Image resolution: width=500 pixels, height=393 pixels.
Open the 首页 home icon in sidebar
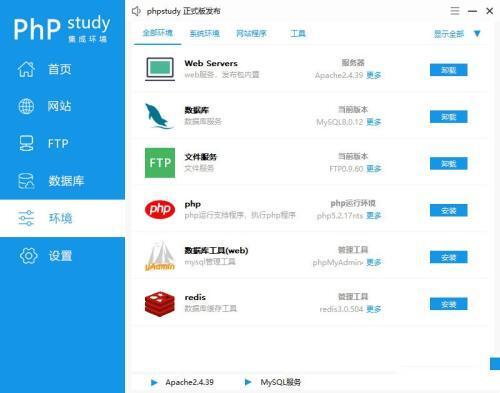click(26, 69)
